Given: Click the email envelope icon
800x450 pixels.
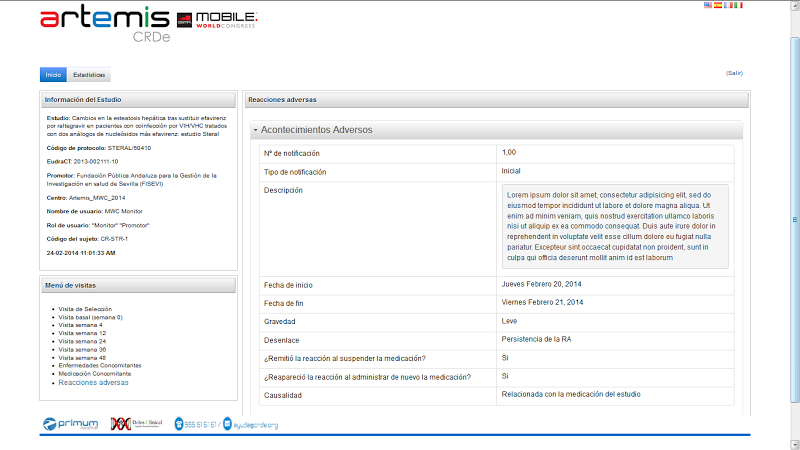Looking at the screenshot, I should [x=228, y=424].
